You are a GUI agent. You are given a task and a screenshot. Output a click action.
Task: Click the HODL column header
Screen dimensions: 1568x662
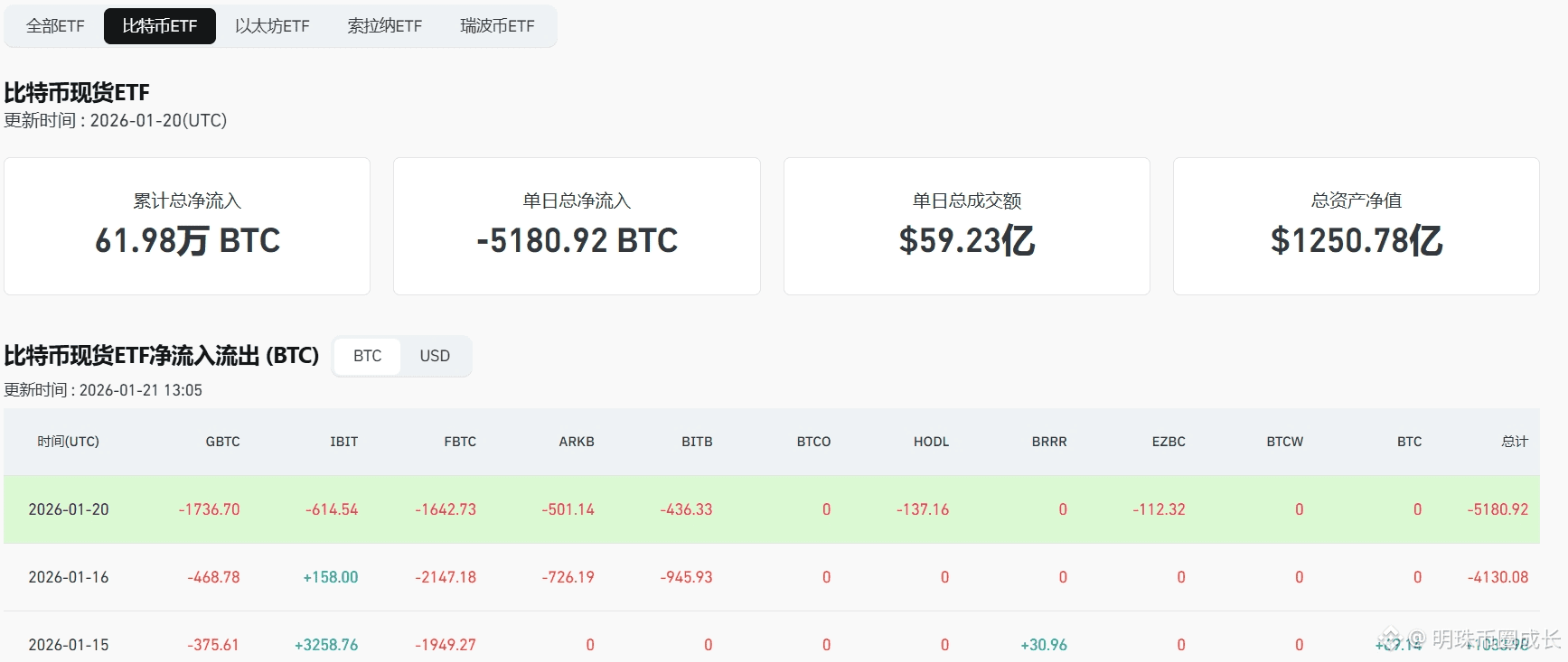932,442
